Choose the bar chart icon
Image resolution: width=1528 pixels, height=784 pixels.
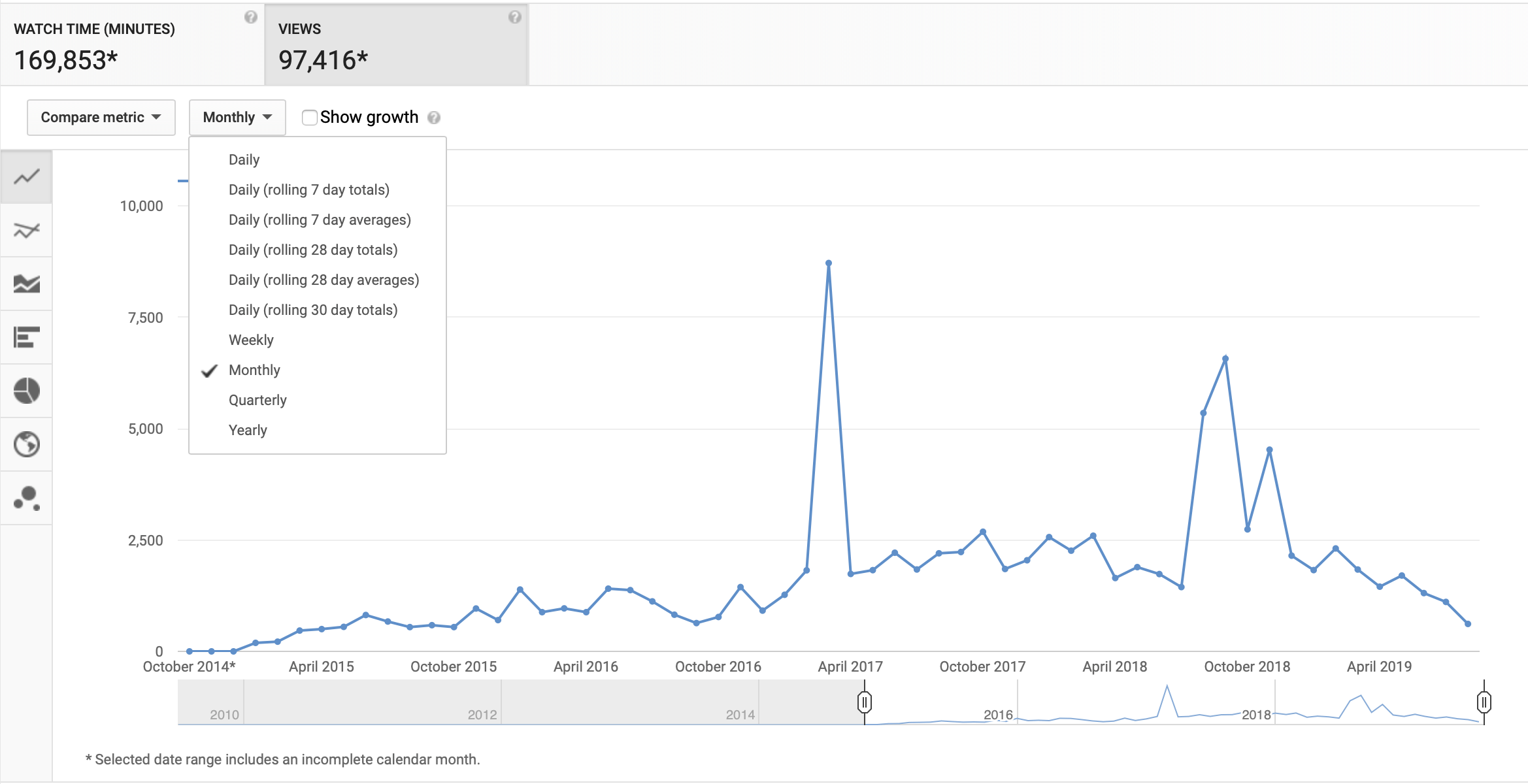click(x=26, y=337)
